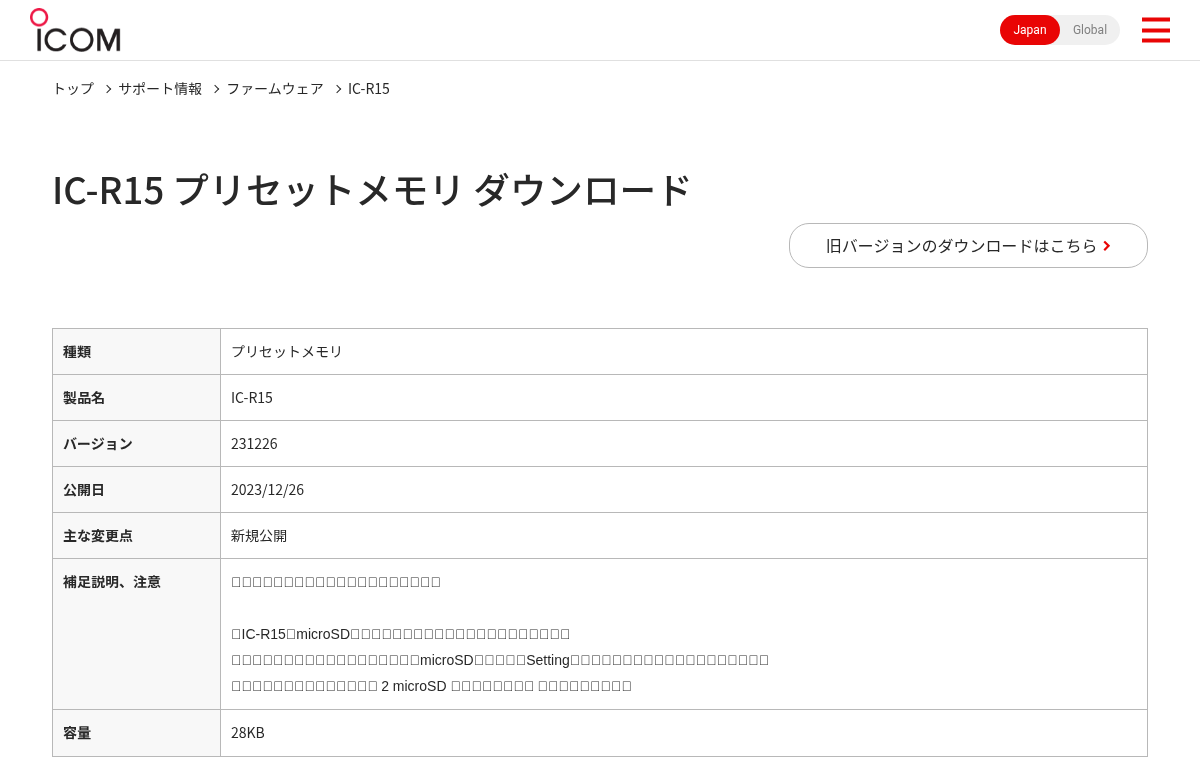Open 旧バージョンのダウンロードはこちら button

point(968,245)
